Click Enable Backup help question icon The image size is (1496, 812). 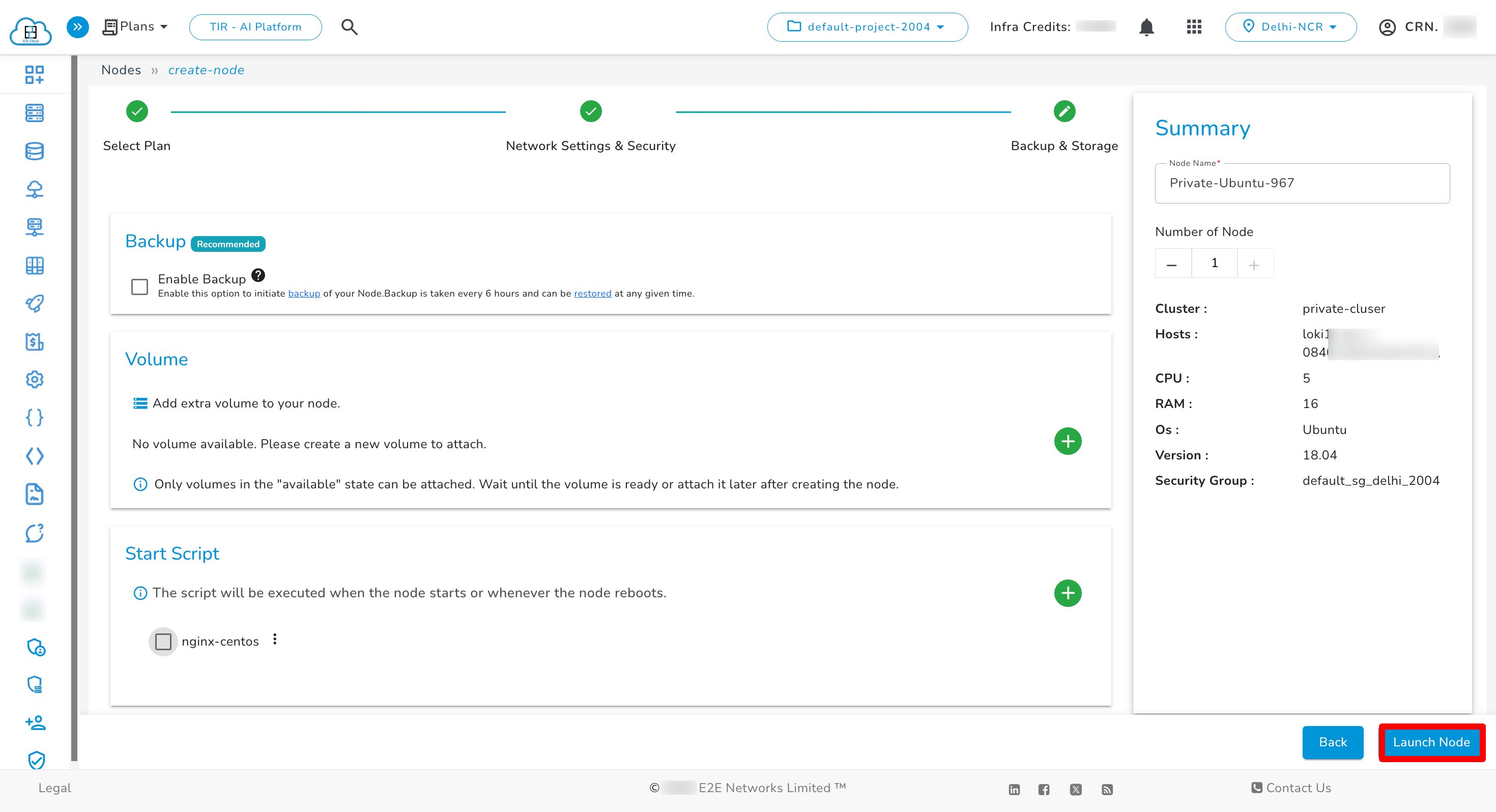pos(258,275)
